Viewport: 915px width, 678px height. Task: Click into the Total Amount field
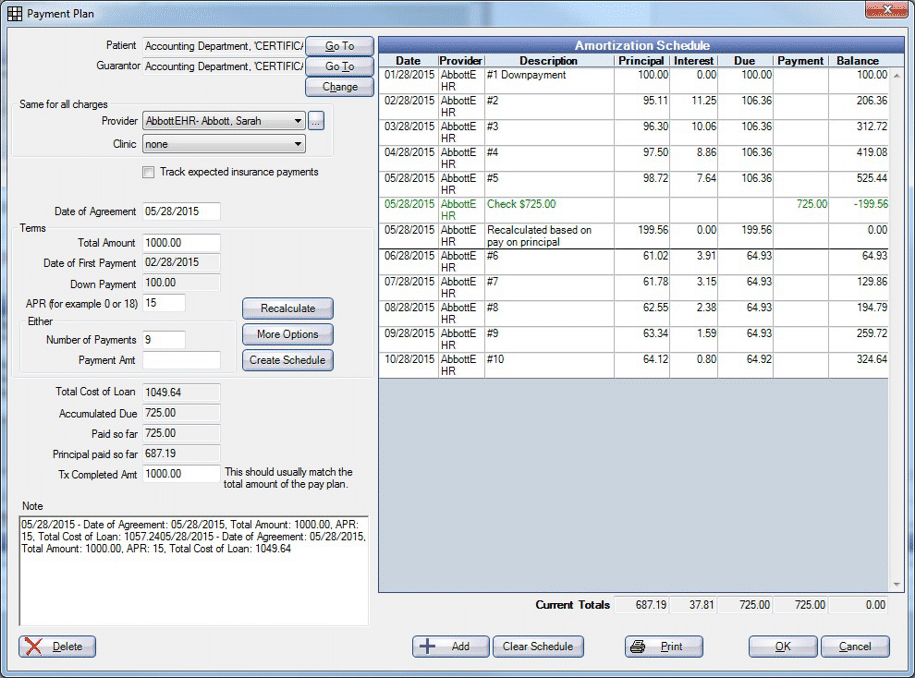182,243
